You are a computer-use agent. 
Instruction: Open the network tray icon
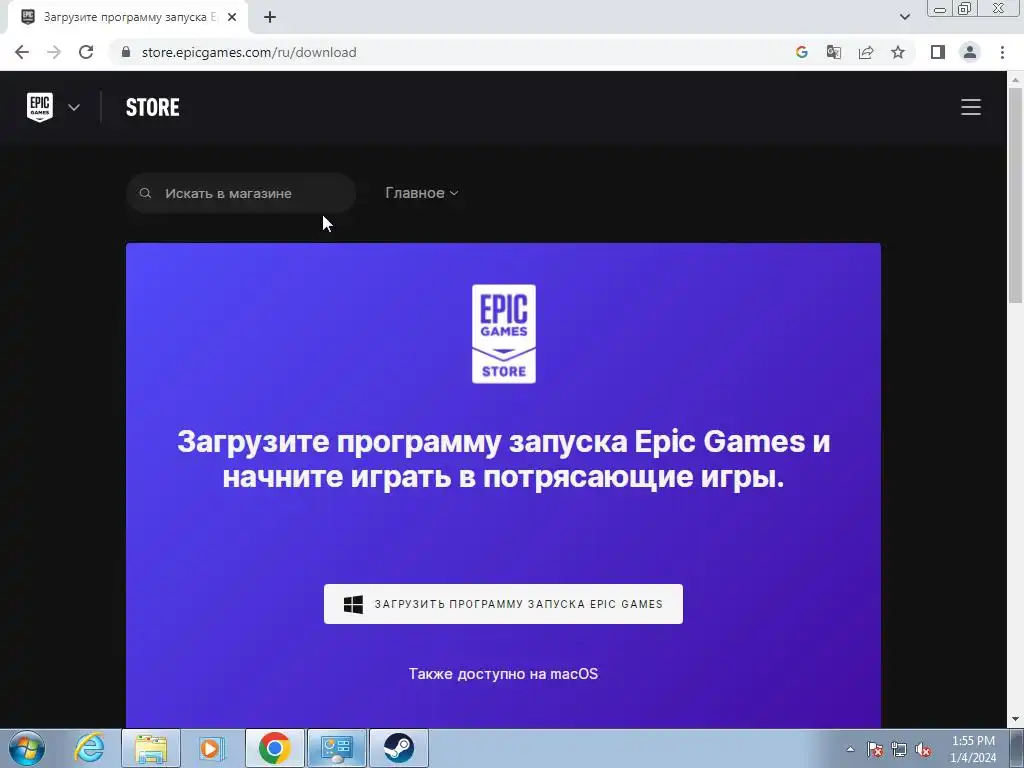[x=899, y=749]
